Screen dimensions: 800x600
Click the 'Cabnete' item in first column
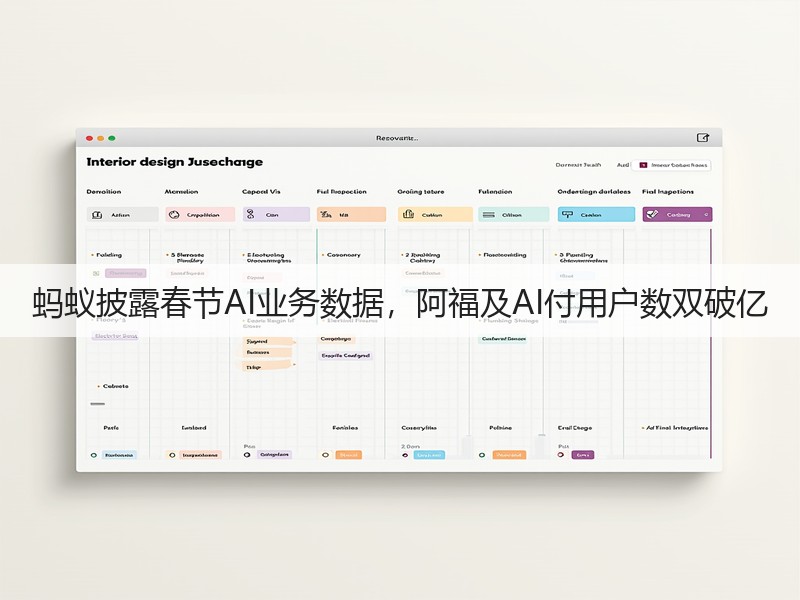click(115, 386)
